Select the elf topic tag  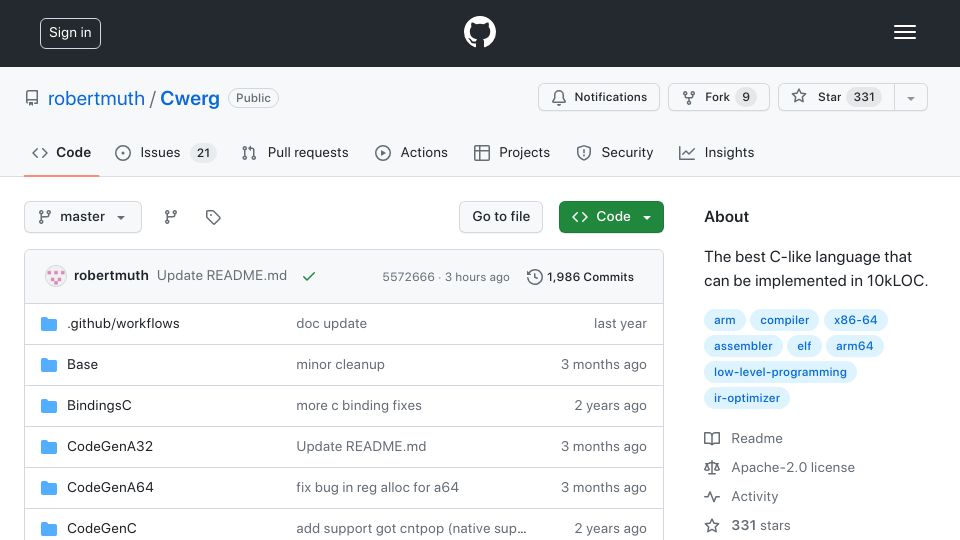tap(804, 346)
